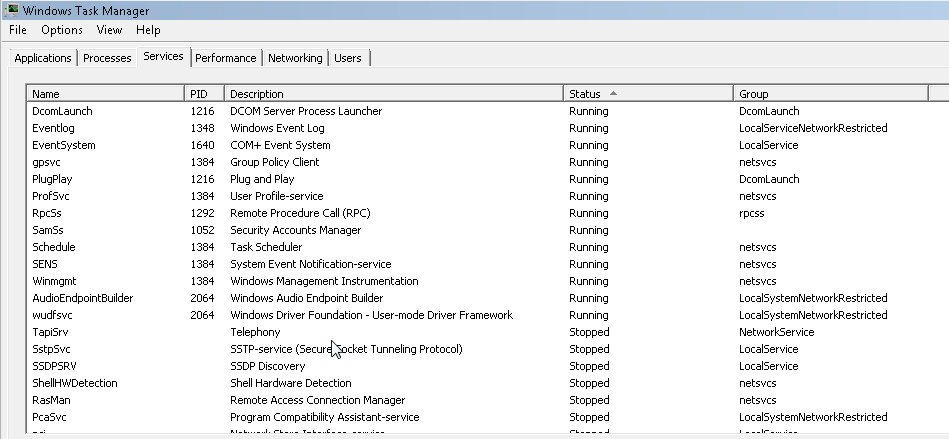The width and height of the screenshot is (949, 439).
Task: Sort by the PID column header
Action: [205, 94]
